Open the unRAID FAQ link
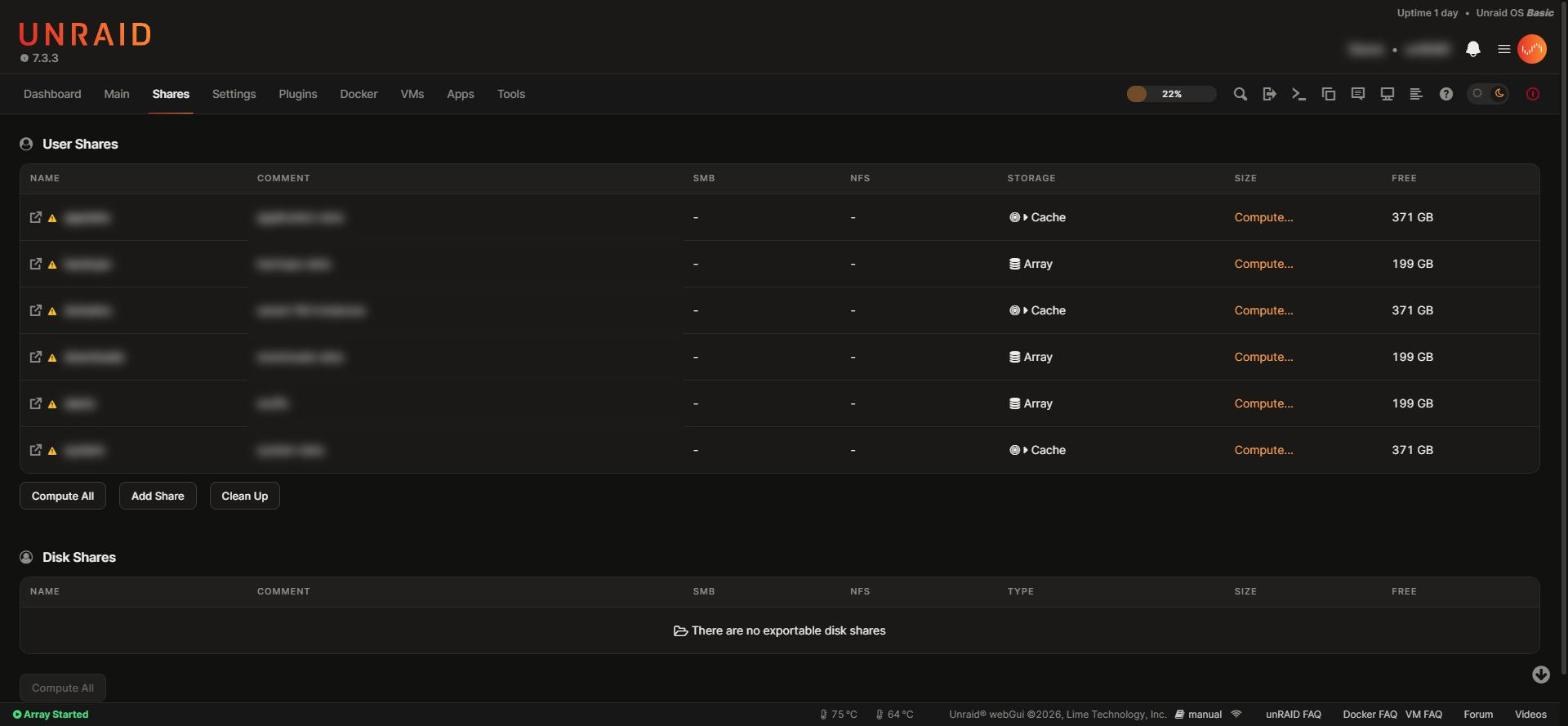 click(1293, 714)
